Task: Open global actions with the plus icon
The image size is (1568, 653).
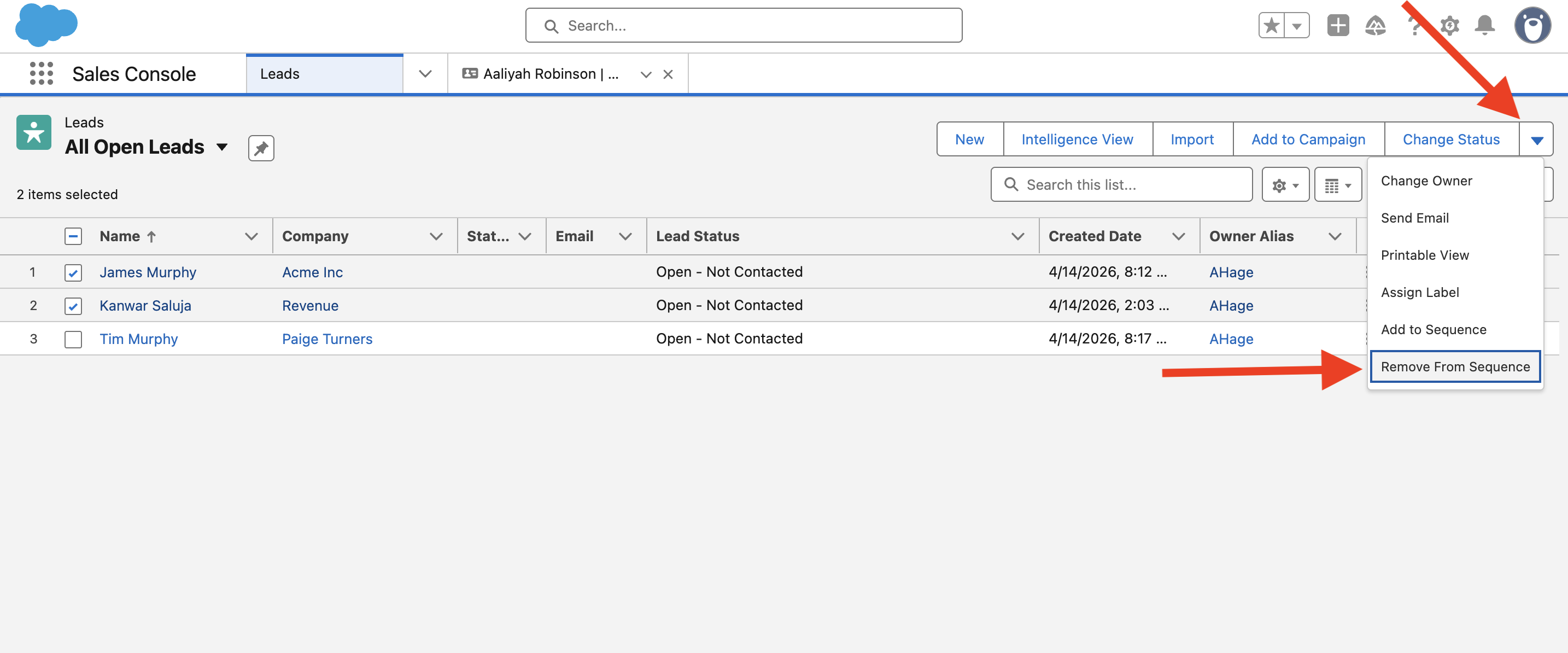Action: pyautogui.click(x=1338, y=25)
